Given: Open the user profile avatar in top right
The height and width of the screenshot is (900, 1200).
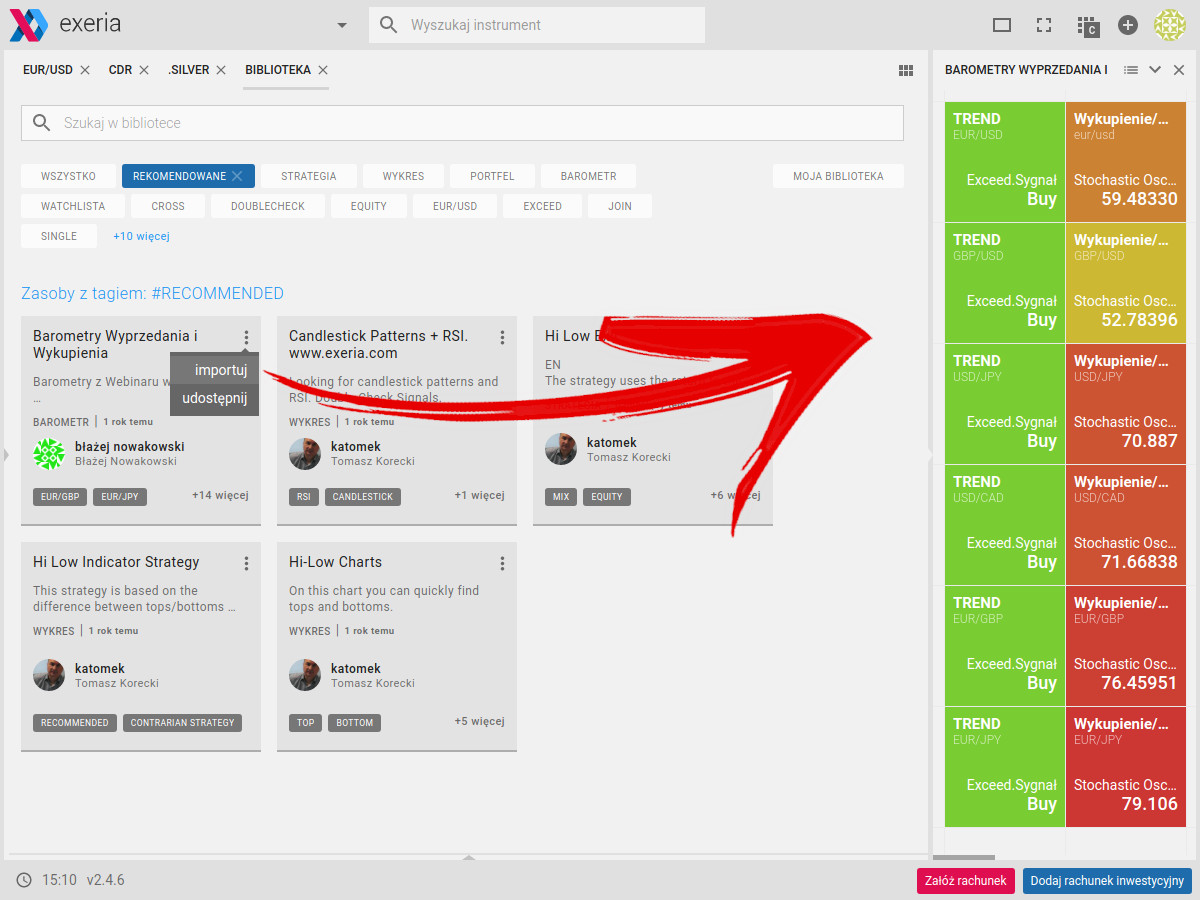Looking at the screenshot, I should (1170, 25).
